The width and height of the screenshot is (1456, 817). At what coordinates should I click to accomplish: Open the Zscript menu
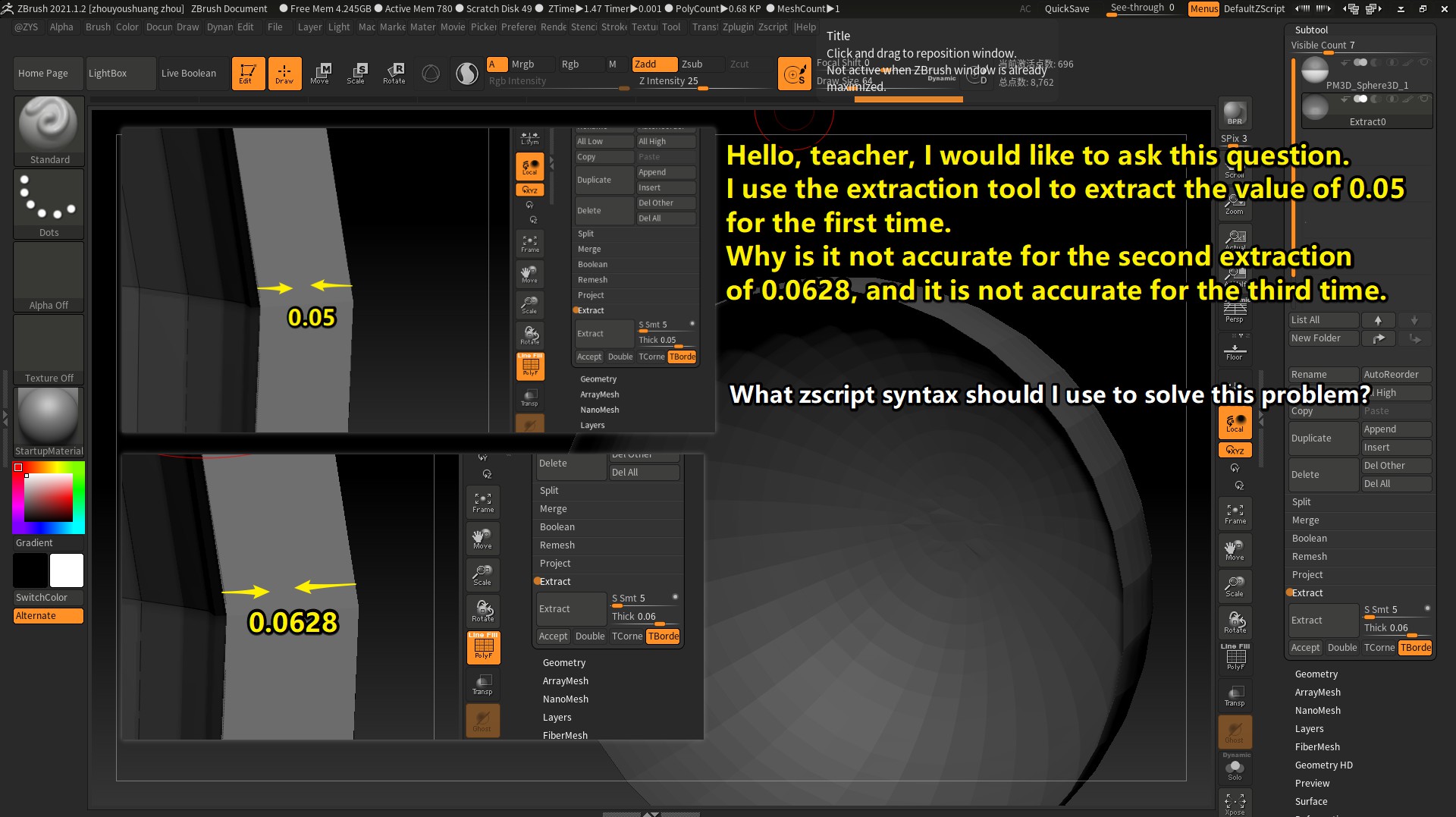pos(772,27)
